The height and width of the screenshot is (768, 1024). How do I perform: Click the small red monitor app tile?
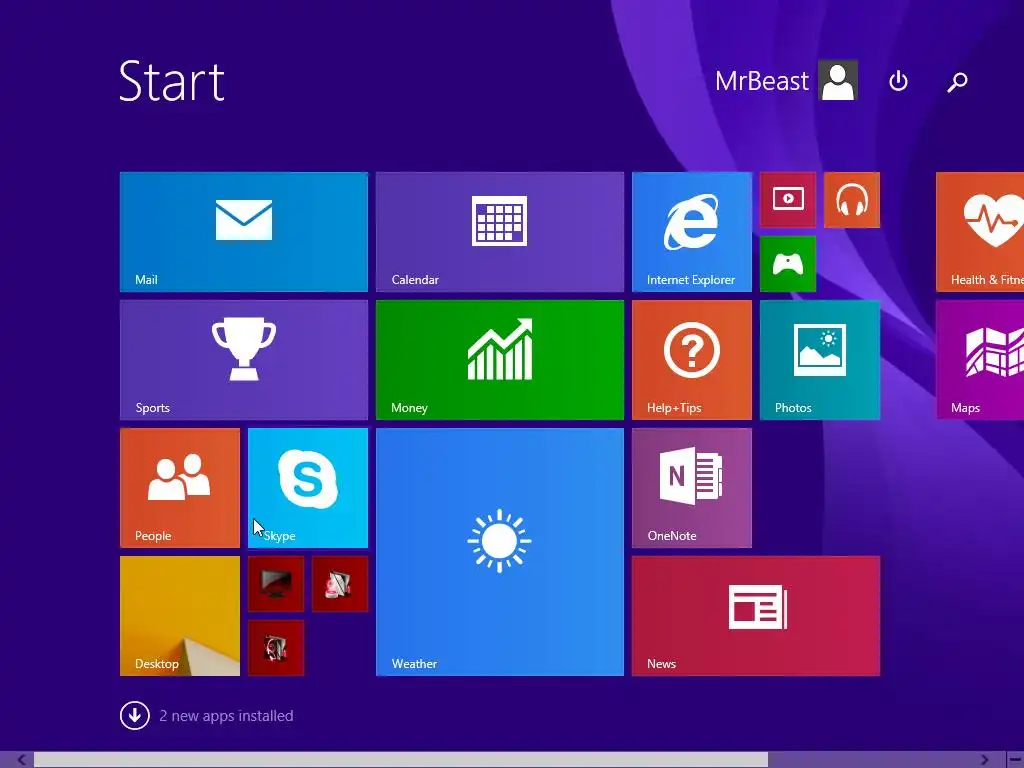276,584
